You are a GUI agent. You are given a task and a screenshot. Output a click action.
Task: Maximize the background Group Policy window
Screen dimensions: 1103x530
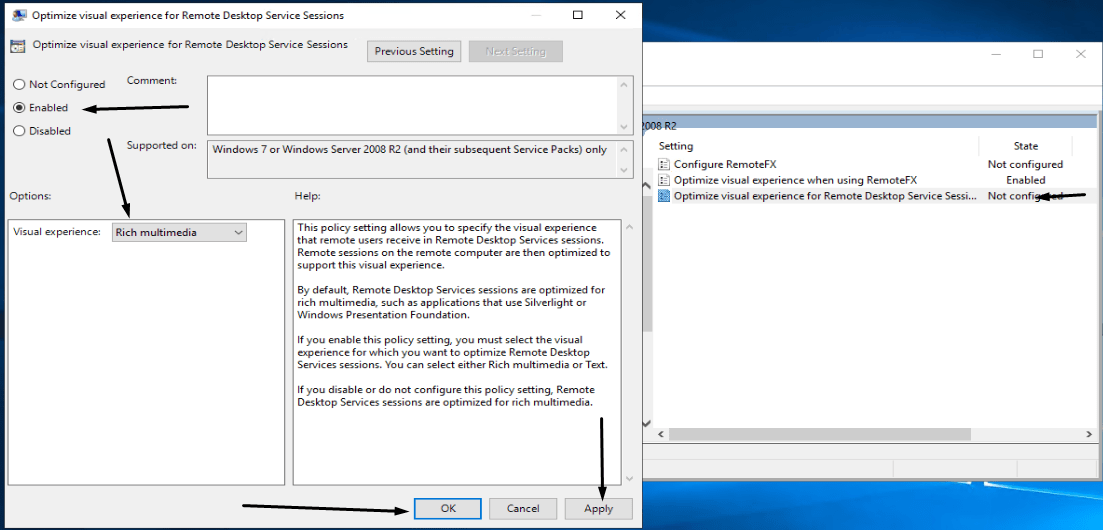point(1038,54)
